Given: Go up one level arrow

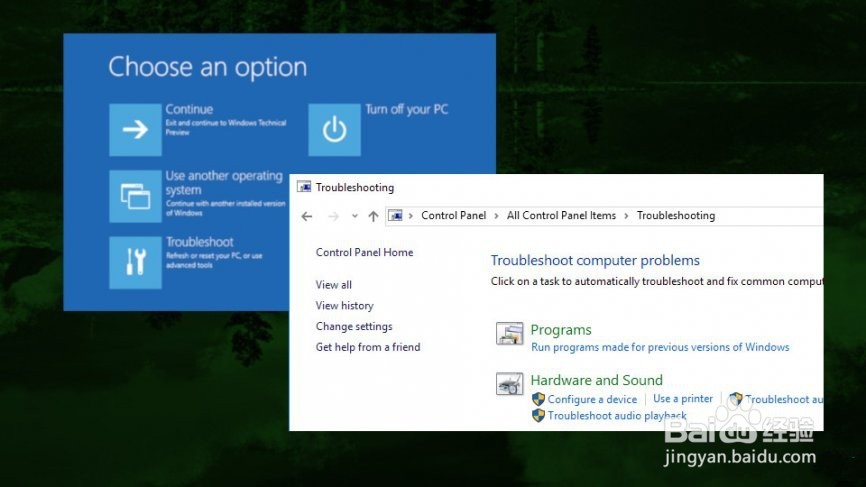Looking at the screenshot, I should (373, 216).
